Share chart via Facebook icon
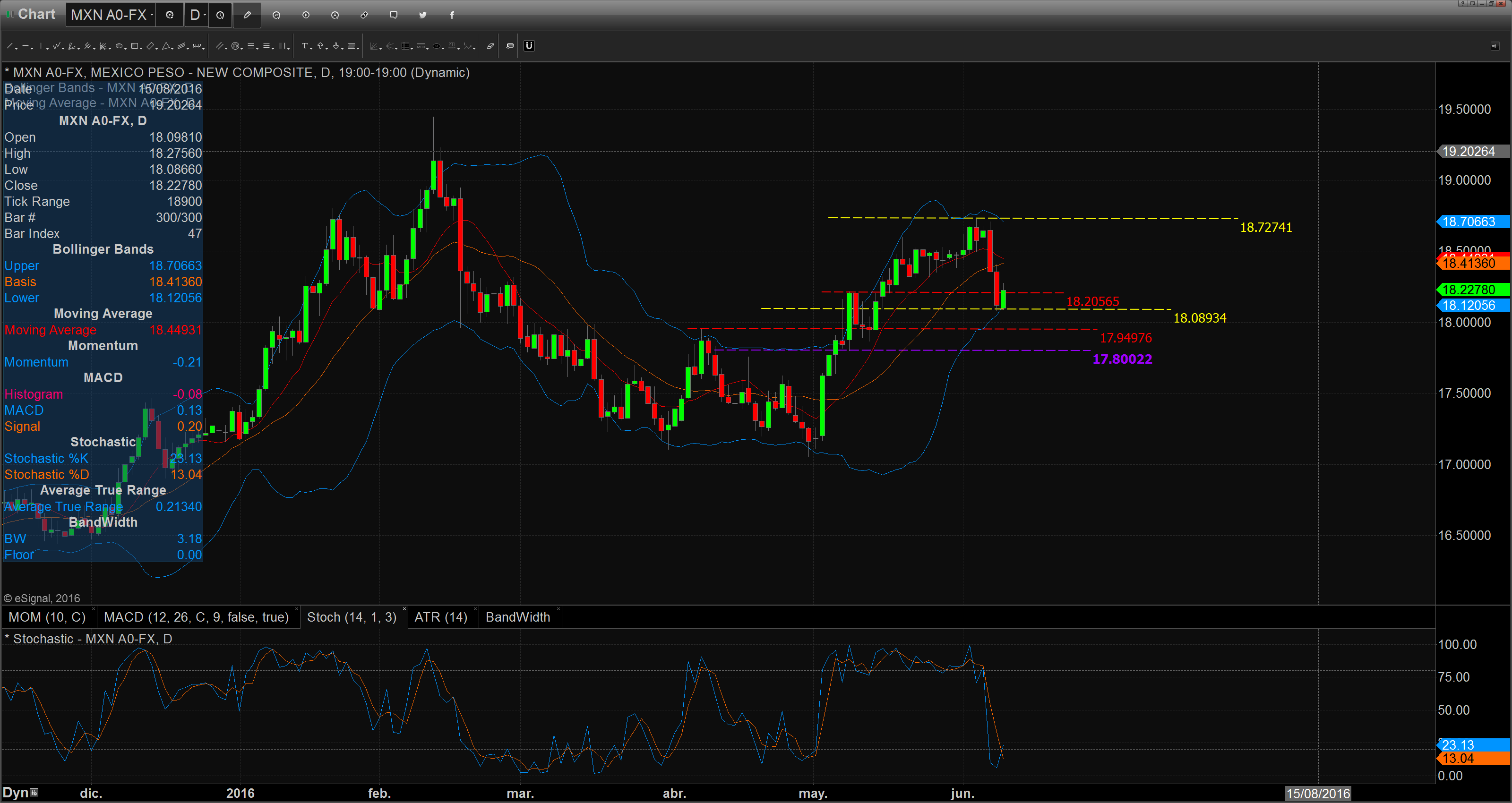This screenshot has height=803, width=1512. (x=452, y=15)
